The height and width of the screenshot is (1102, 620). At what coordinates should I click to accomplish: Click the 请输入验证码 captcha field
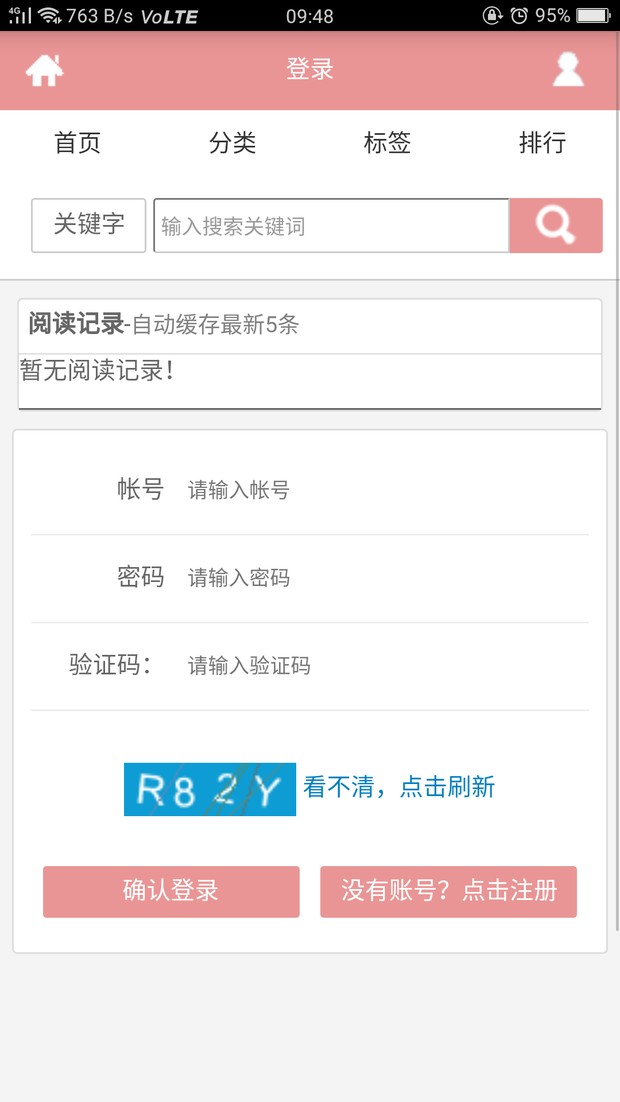pos(387,666)
